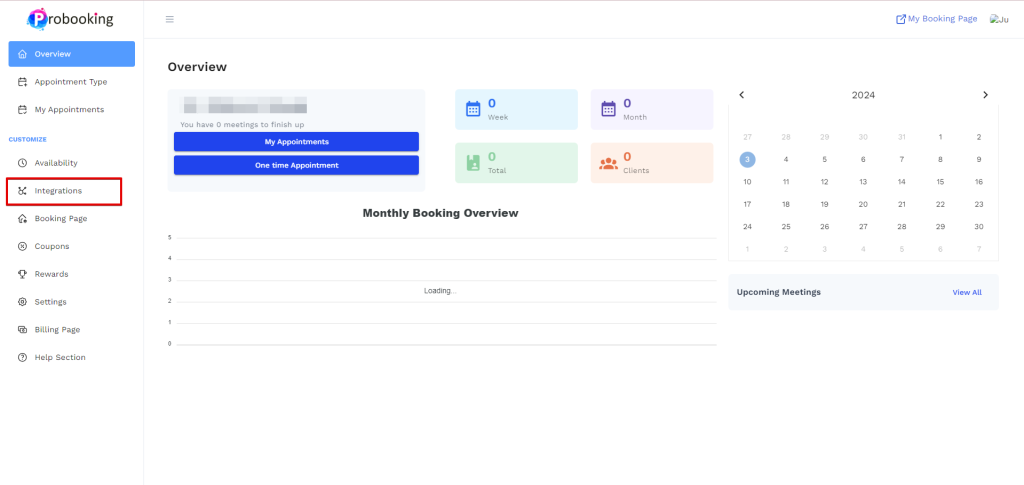Click the Month bookings calendar icon
The width and height of the screenshot is (1024, 485).
coord(608,109)
